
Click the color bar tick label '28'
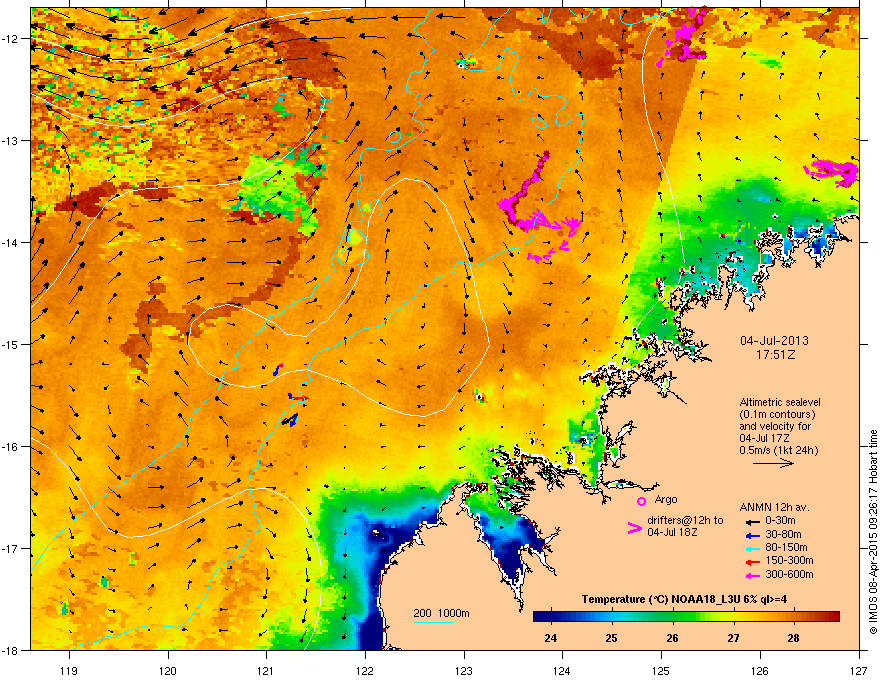pyautogui.click(x=794, y=638)
